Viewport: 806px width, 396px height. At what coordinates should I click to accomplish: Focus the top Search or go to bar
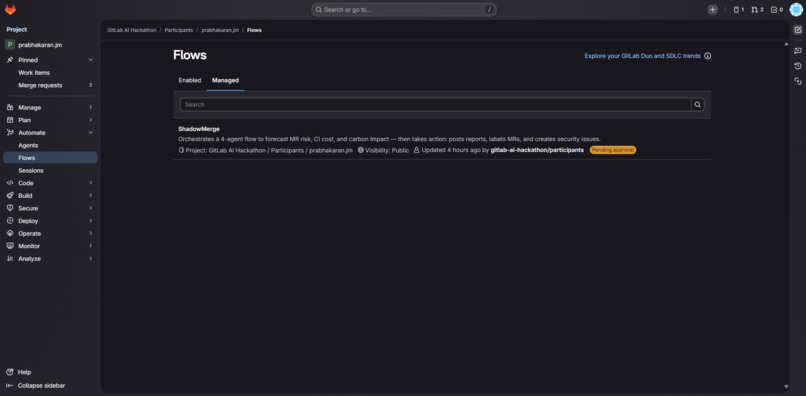(x=404, y=10)
